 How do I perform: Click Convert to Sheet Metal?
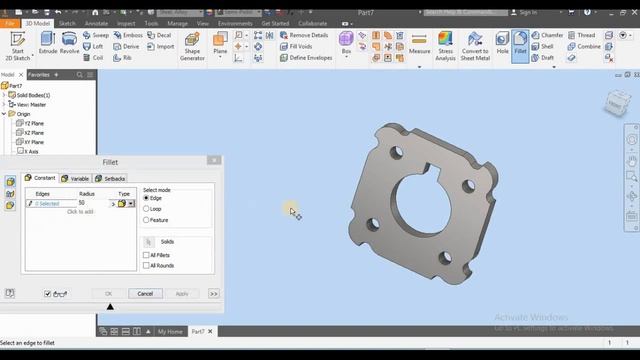point(475,47)
